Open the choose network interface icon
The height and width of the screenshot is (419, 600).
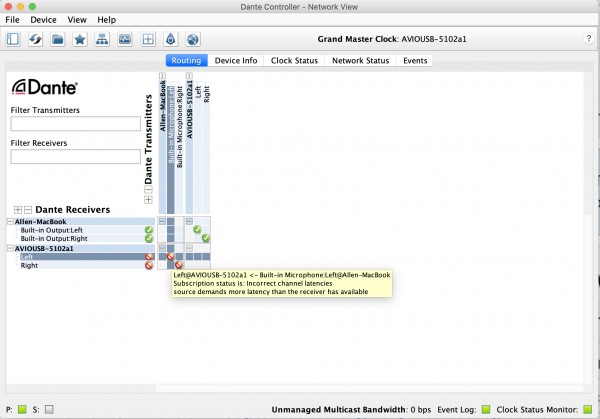[102, 39]
